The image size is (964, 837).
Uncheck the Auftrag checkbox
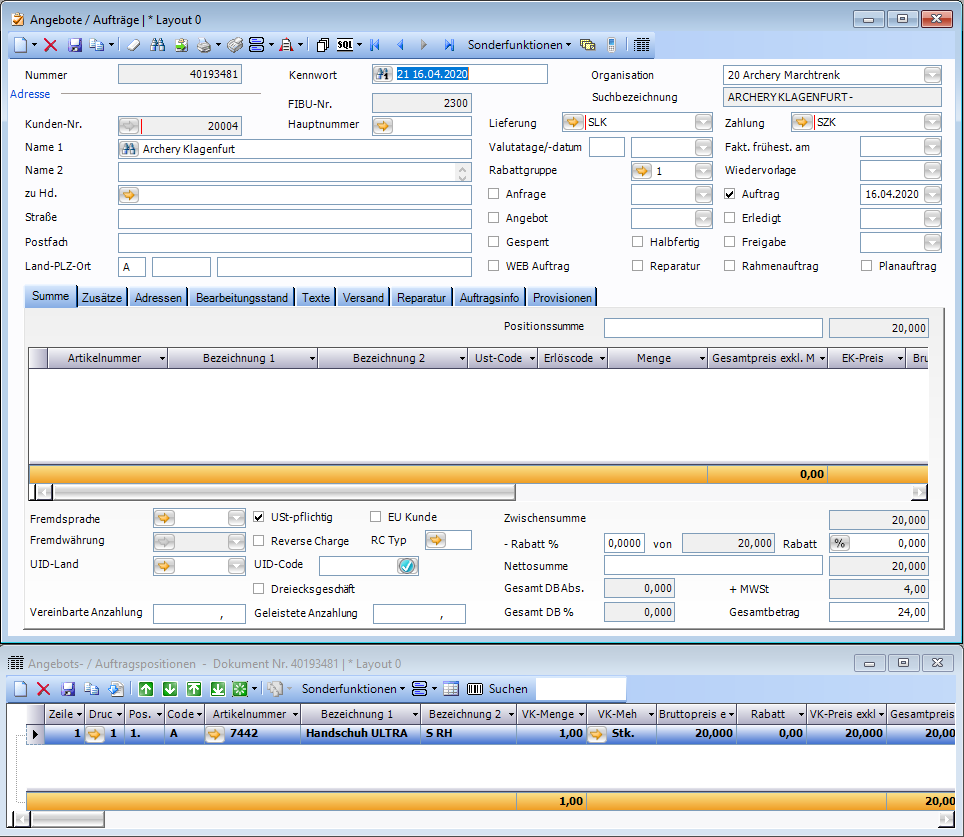coord(730,194)
